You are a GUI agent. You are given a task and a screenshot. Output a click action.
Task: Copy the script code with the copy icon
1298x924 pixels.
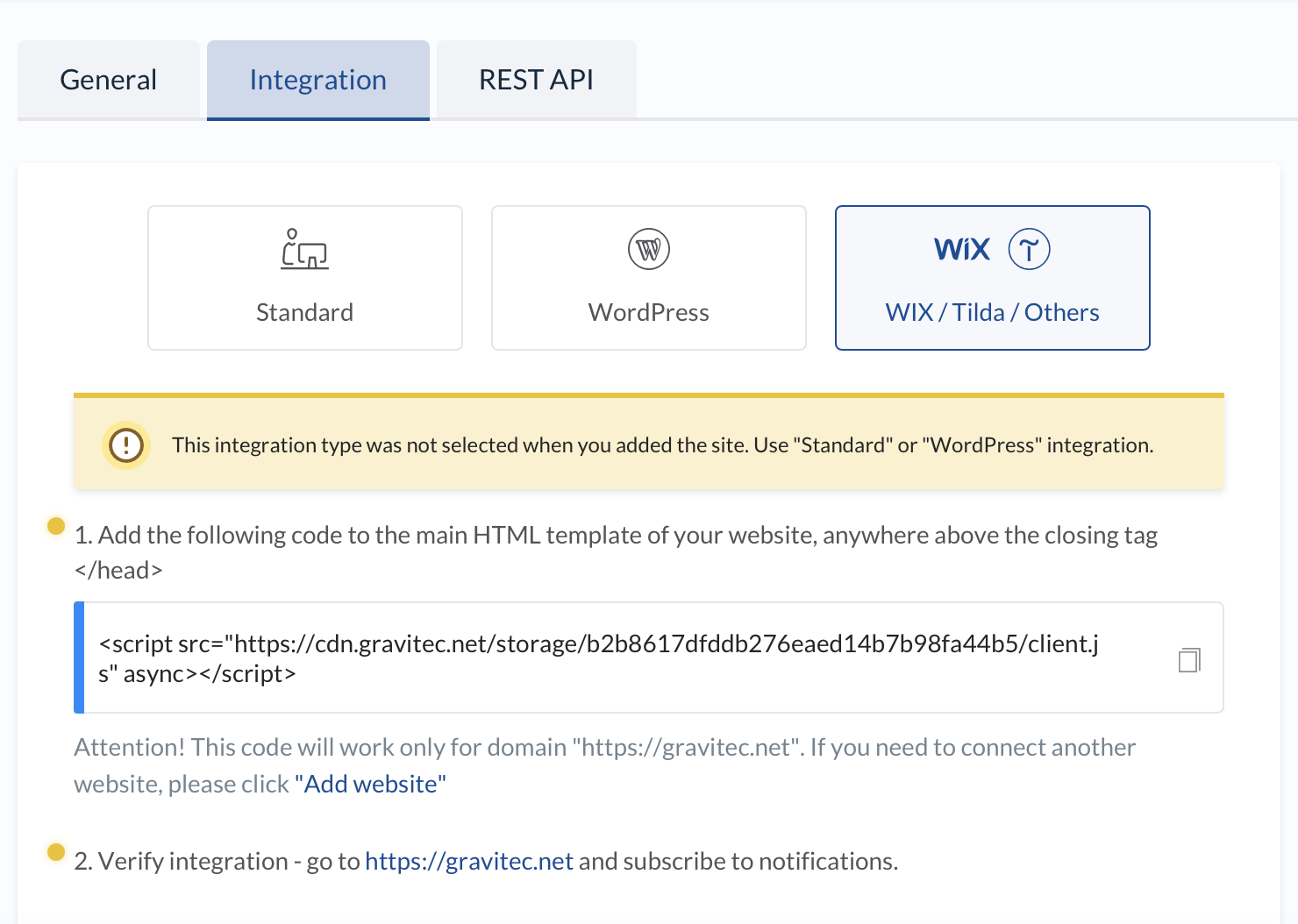coord(1189,659)
